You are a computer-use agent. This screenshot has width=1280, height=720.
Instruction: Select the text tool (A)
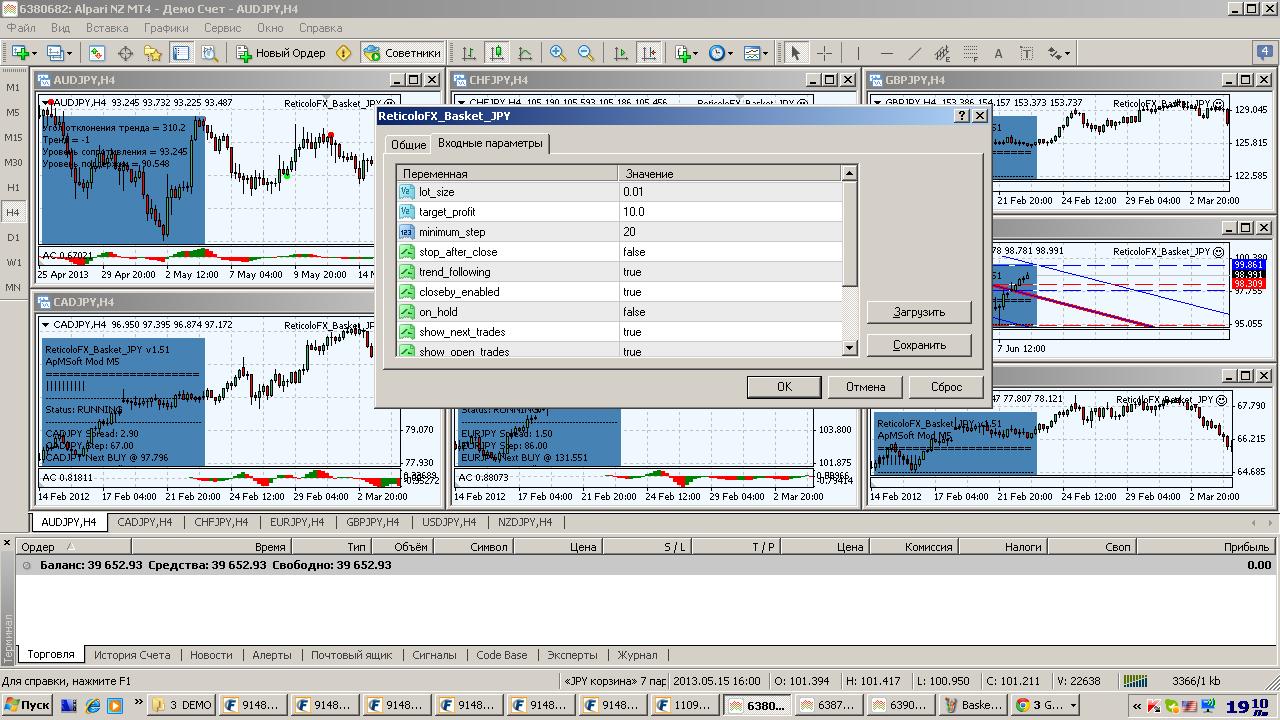pos(998,53)
